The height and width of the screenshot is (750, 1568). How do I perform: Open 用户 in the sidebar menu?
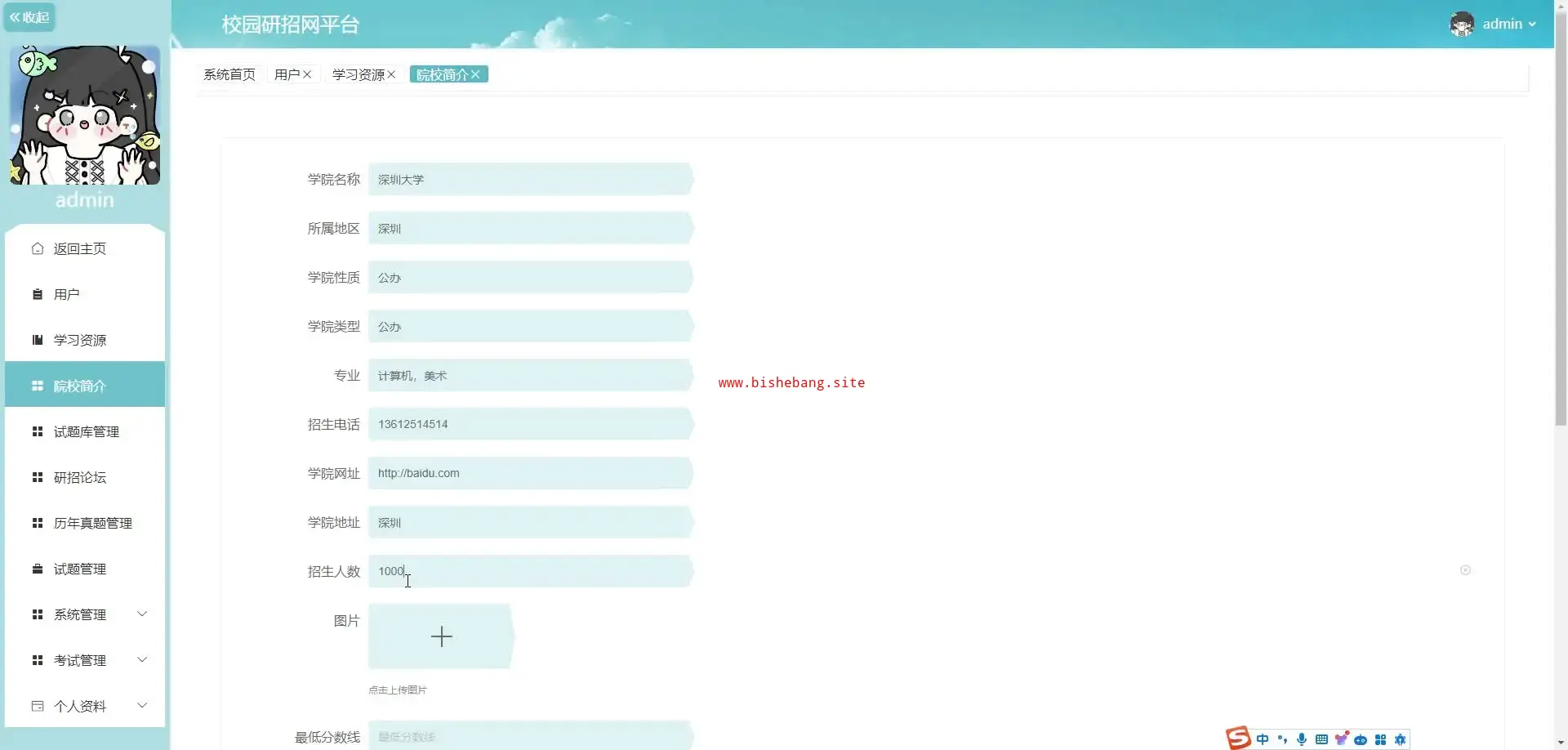(85, 294)
